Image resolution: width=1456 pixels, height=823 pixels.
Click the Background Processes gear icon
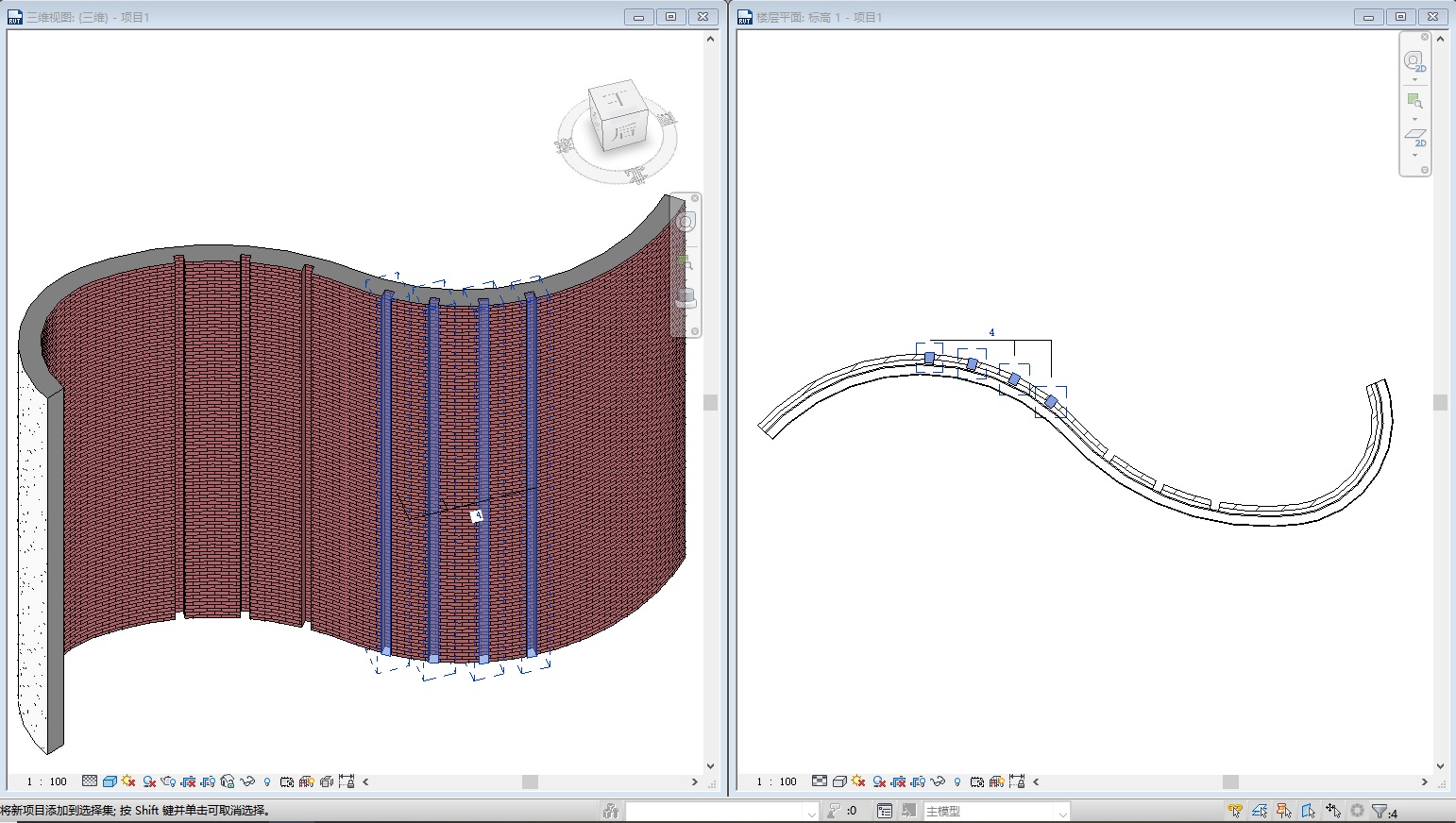point(1357,811)
